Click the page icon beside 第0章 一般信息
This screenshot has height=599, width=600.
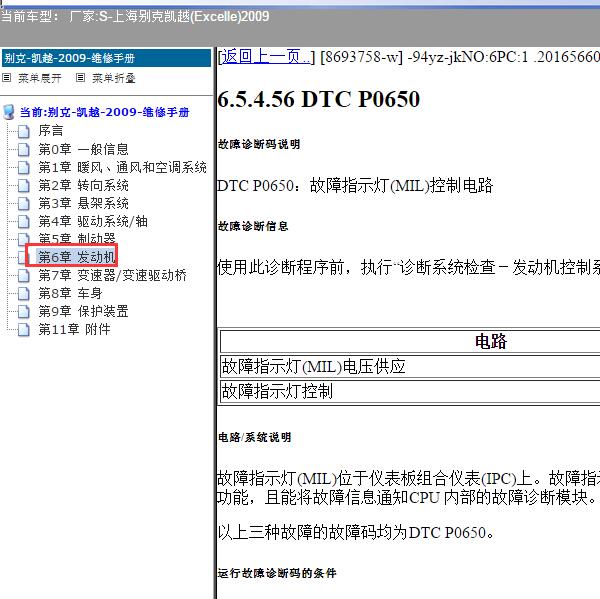pos(24,149)
